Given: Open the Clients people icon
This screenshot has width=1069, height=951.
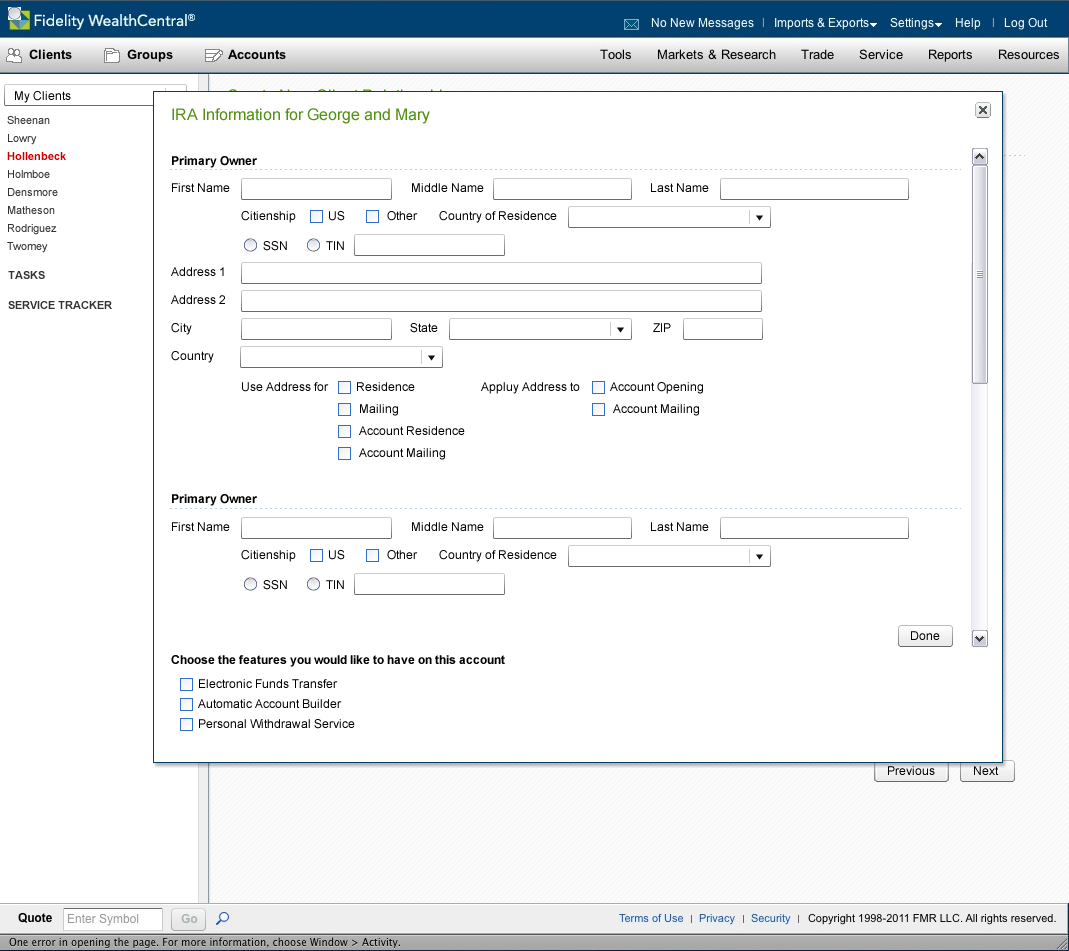Looking at the screenshot, I should (x=14, y=55).
